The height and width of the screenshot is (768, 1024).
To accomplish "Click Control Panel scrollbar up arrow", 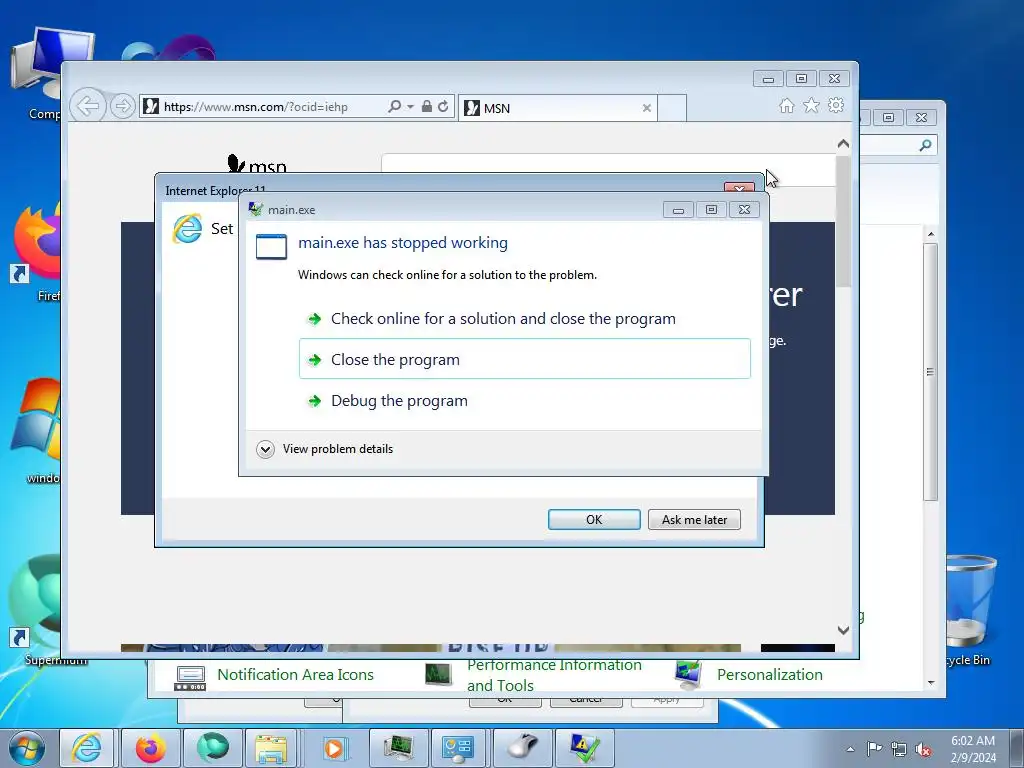I will click(931, 234).
